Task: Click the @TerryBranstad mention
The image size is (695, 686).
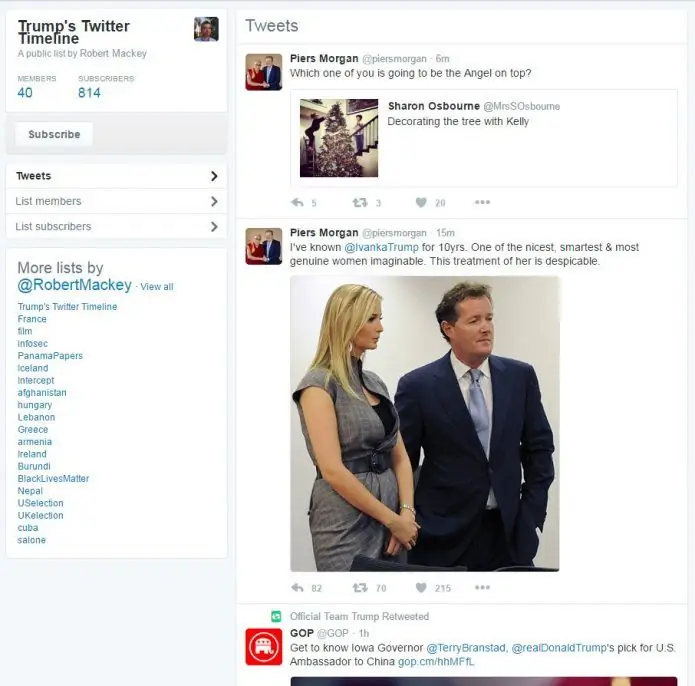Action: tap(466, 648)
